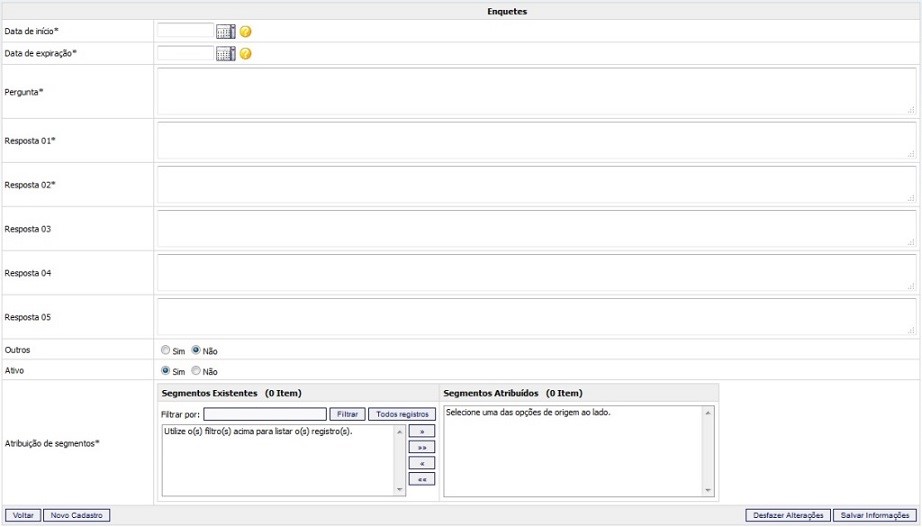Set Ativo to Sim
Screen dimensions: 922x527
(166, 370)
